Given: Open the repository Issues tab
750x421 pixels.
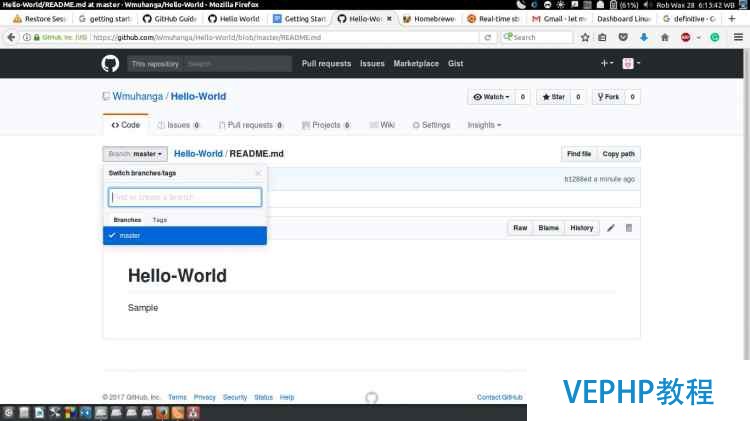Looking at the screenshot, I should pyautogui.click(x=178, y=125).
